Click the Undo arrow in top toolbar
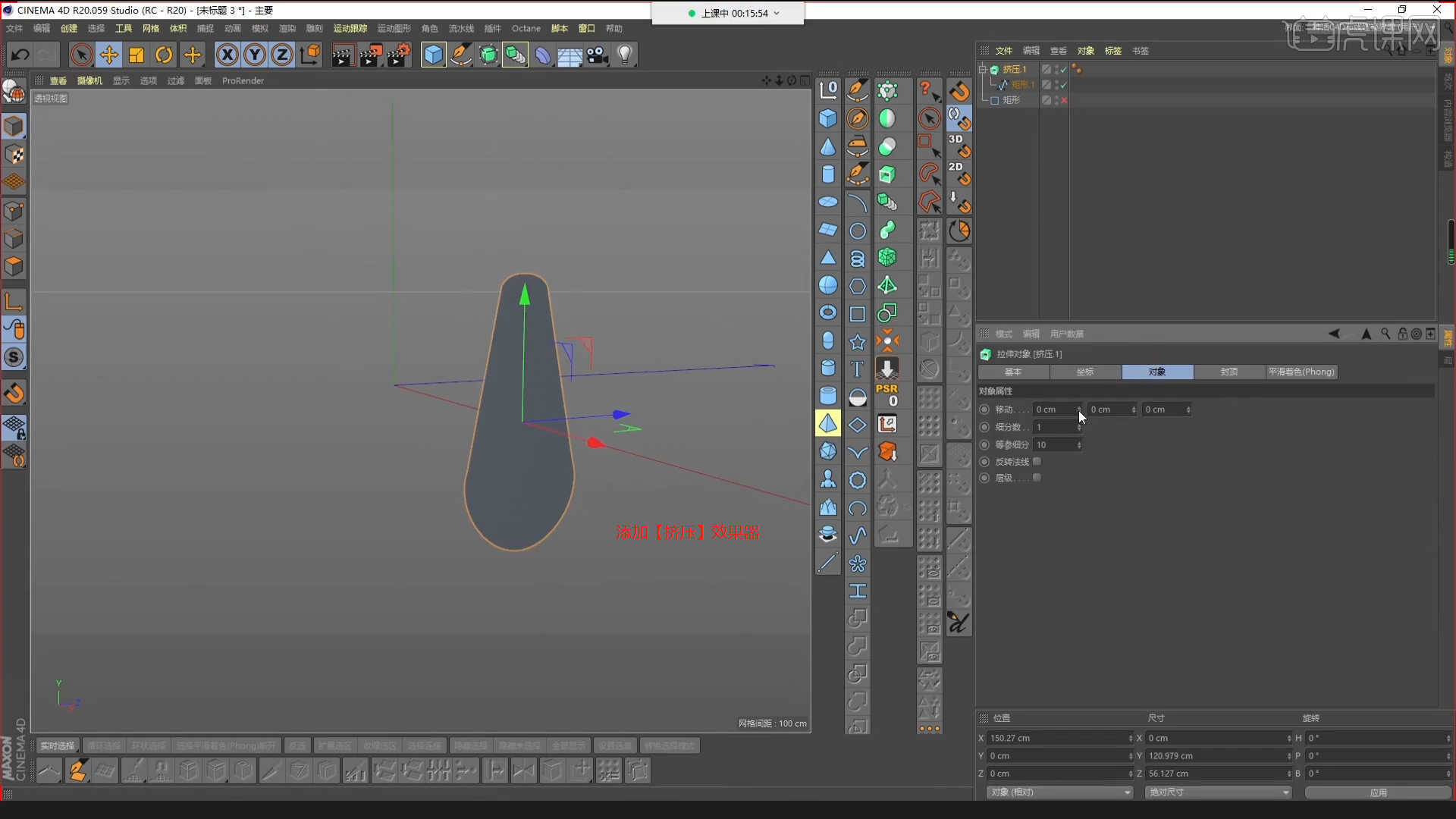This screenshot has height=819, width=1456. pyautogui.click(x=20, y=55)
